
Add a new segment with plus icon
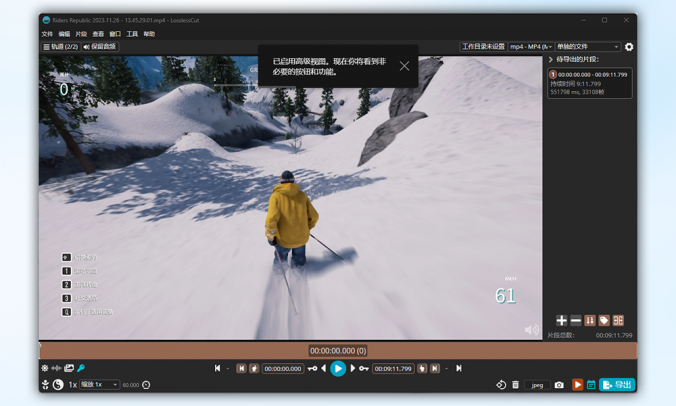pos(561,321)
